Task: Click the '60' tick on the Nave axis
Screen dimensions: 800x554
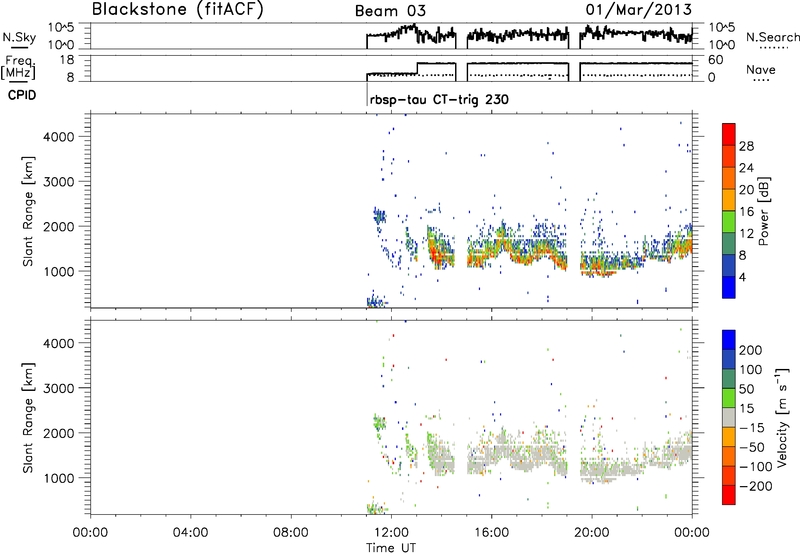Action: pyautogui.click(x=716, y=60)
